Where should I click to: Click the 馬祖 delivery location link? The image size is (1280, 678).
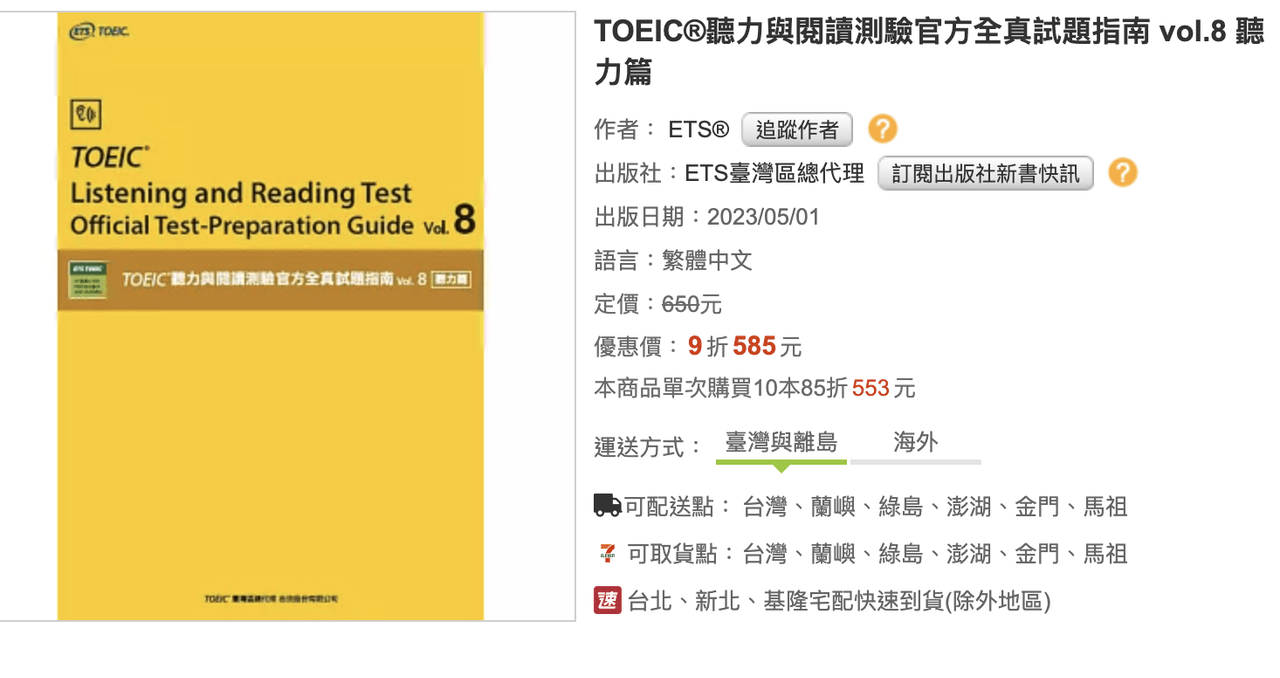pos(1104,506)
